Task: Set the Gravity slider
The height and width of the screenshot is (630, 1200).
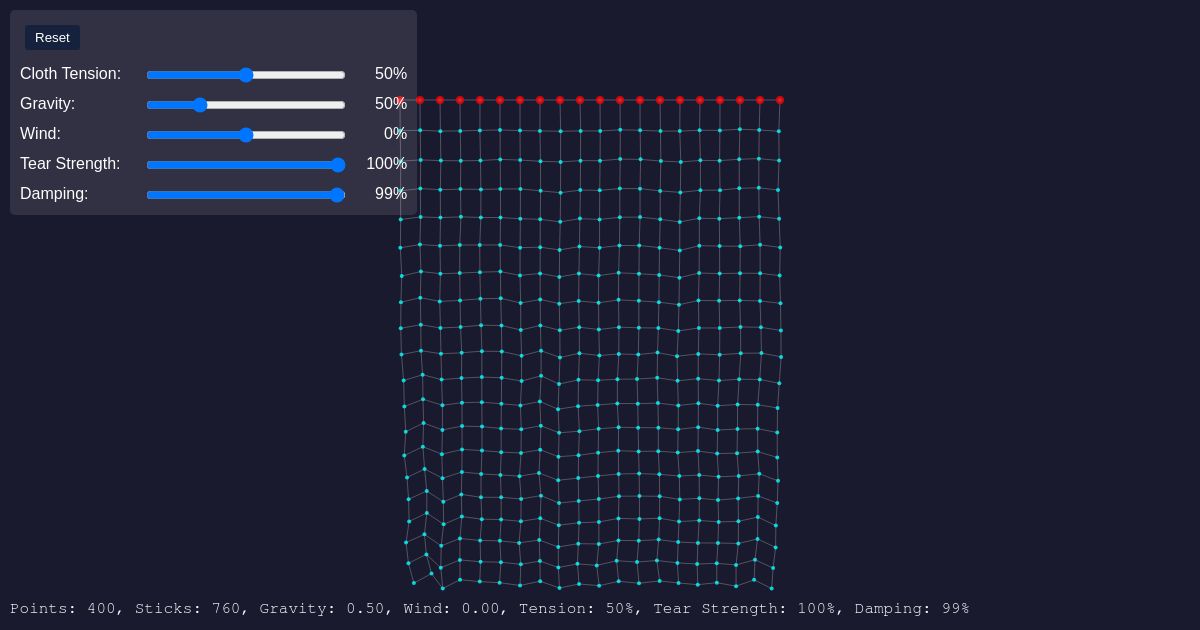Action: pyautogui.click(x=246, y=105)
